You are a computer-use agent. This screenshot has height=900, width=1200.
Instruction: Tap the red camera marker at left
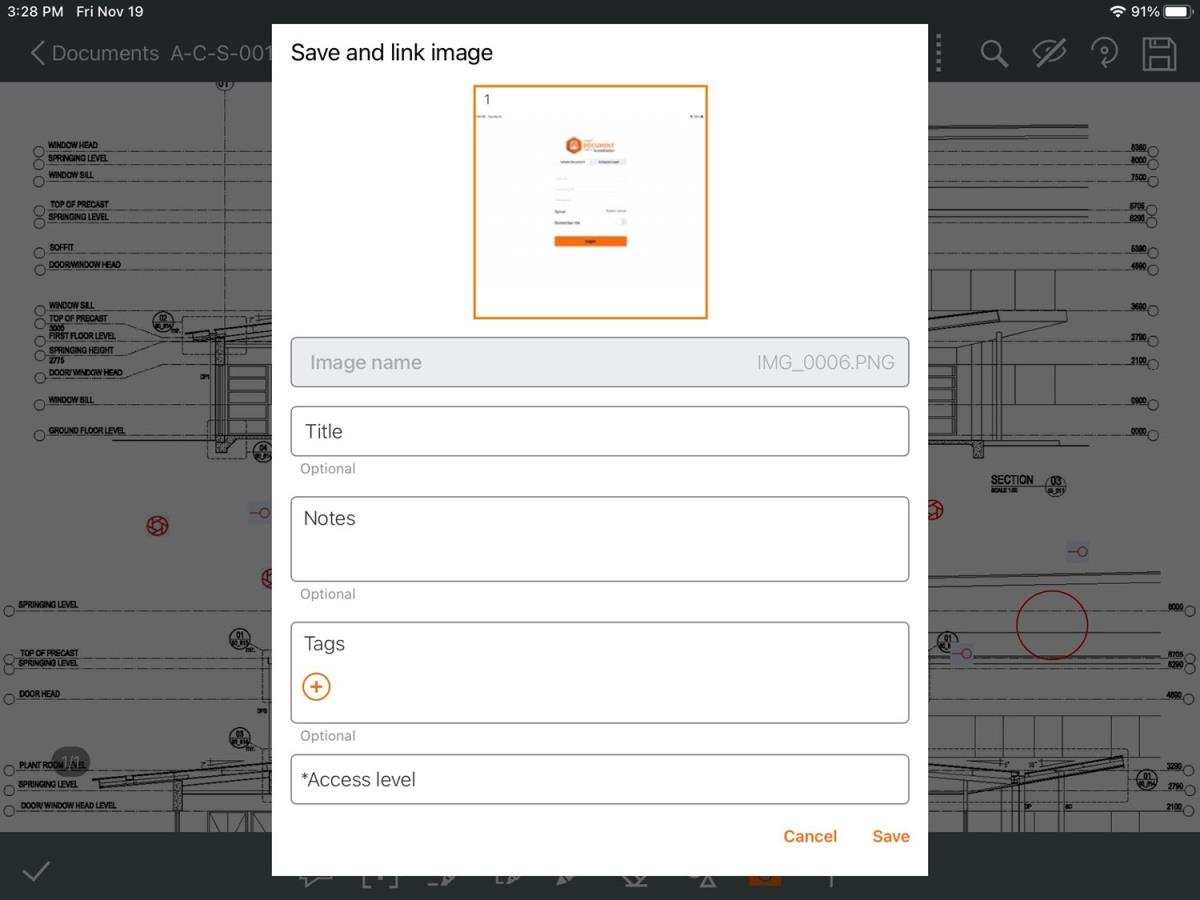coord(157,526)
